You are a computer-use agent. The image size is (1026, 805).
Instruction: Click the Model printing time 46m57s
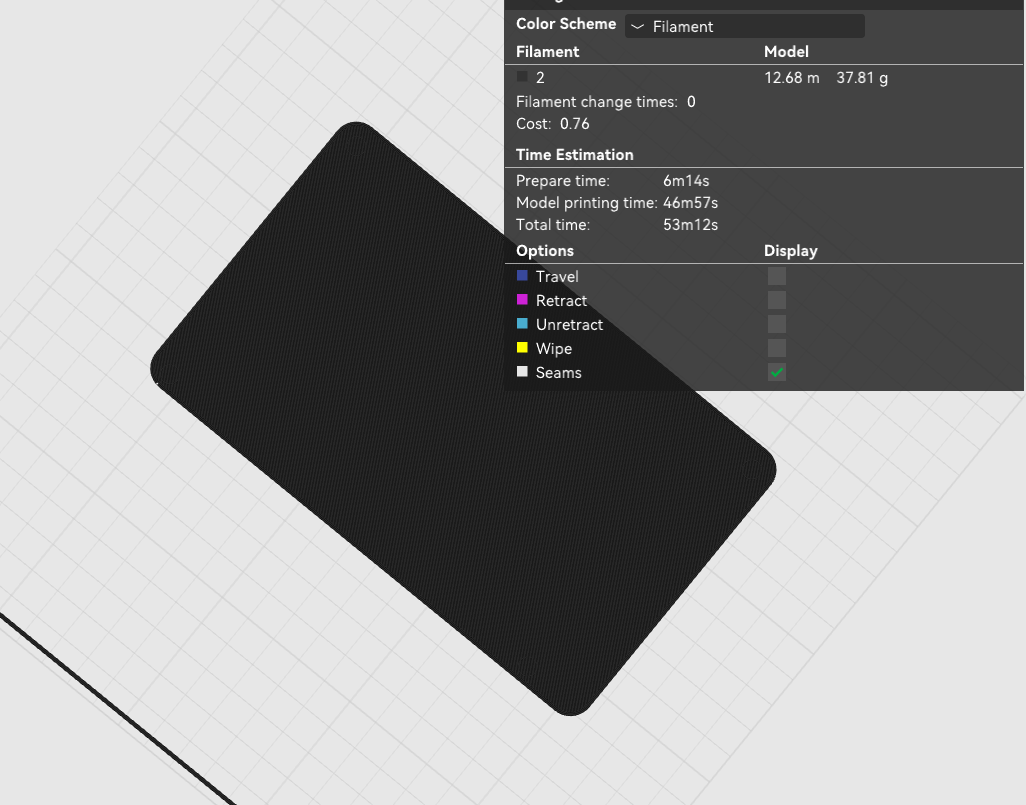[690, 203]
